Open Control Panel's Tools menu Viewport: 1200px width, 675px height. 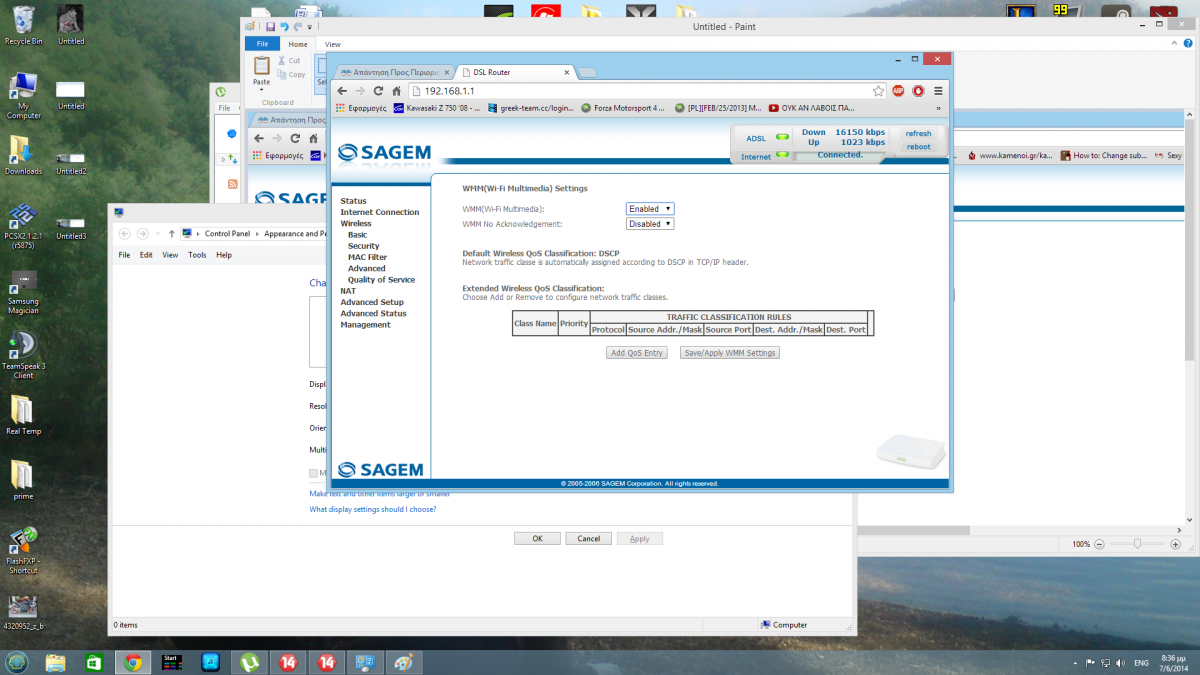197,255
